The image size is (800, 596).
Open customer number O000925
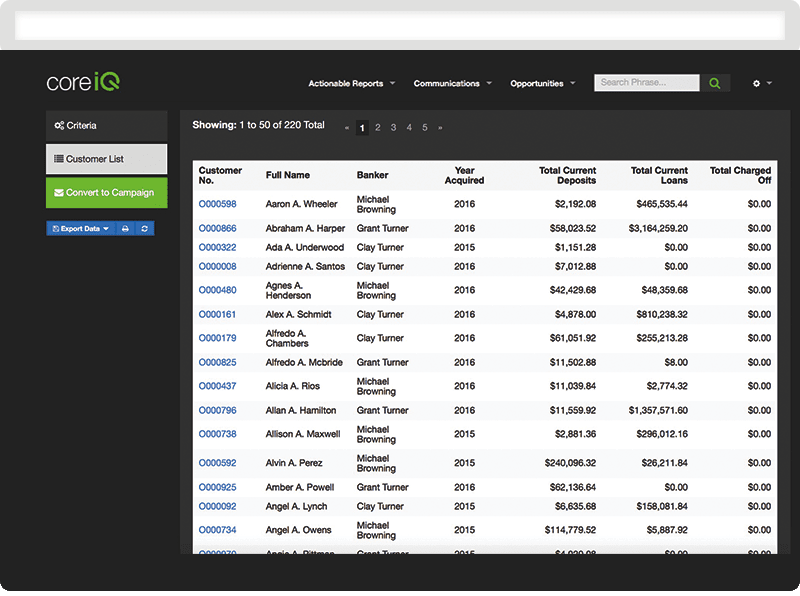(x=217, y=487)
